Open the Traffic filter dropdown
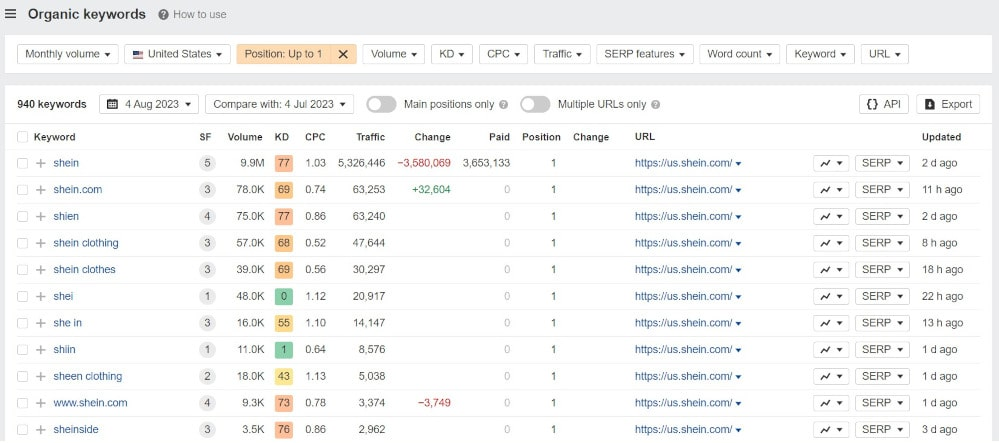 coord(563,54)
